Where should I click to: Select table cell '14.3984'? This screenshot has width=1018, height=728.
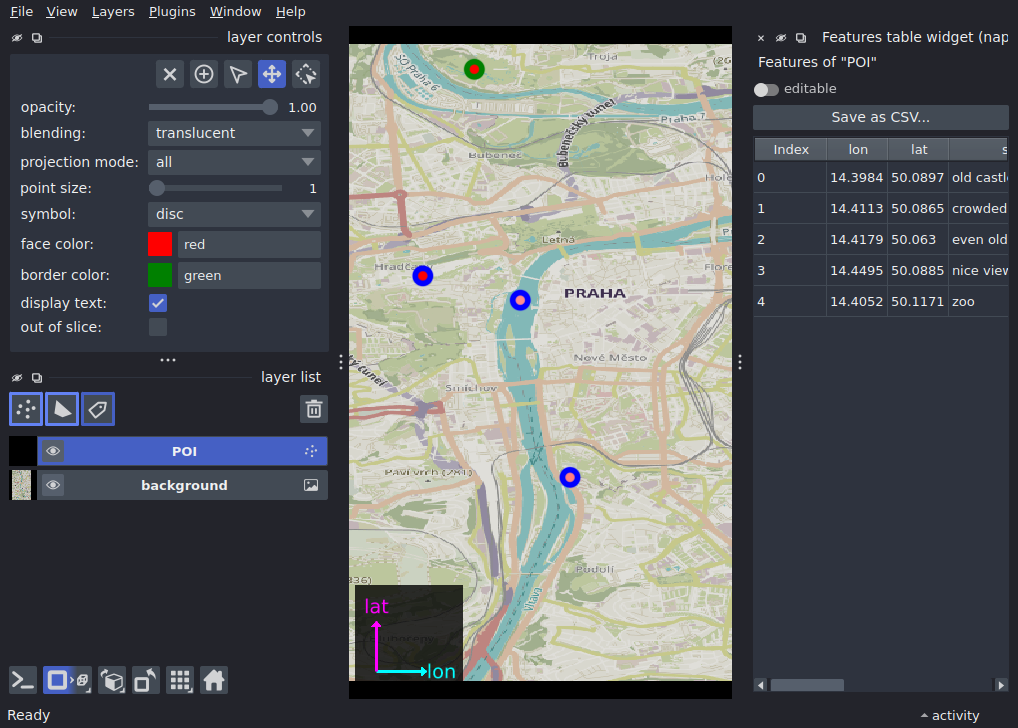tap(856, 177)
